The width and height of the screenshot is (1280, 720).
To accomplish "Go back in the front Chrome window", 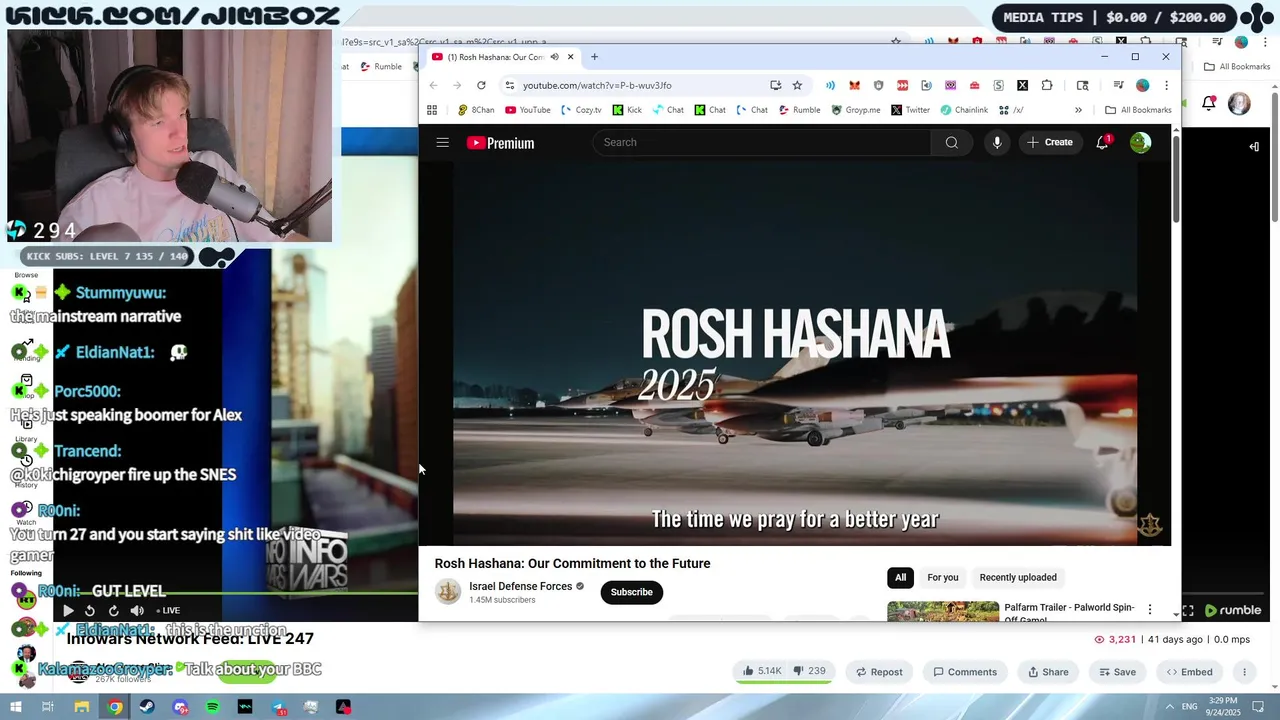I will point(433,85).
